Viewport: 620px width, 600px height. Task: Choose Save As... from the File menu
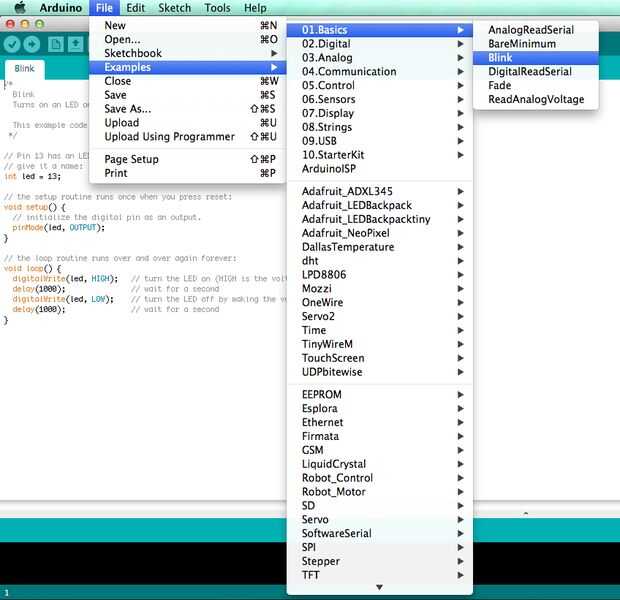click(187, 109)
